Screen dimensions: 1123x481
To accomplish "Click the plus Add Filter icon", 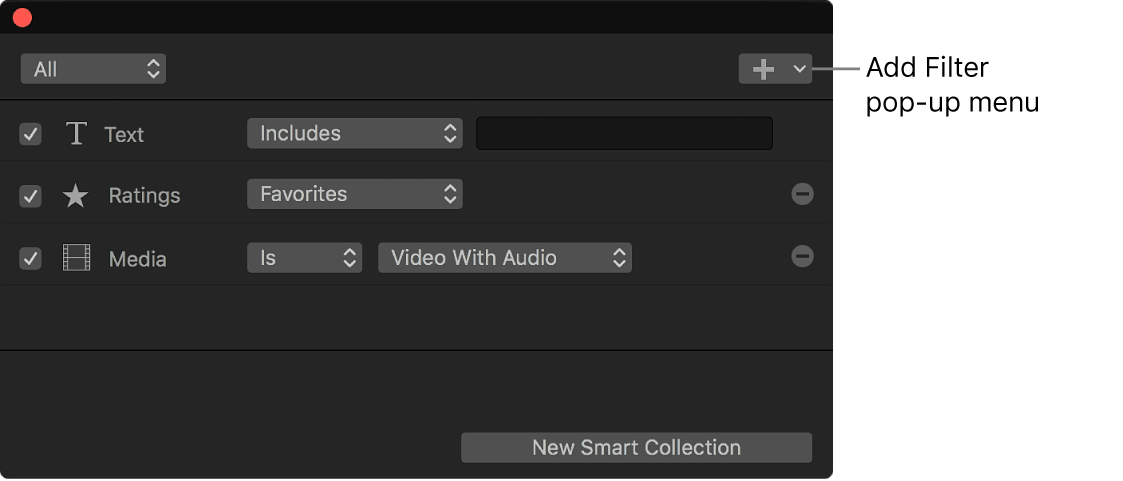I will pyautogui.click(x=763, y=69).
